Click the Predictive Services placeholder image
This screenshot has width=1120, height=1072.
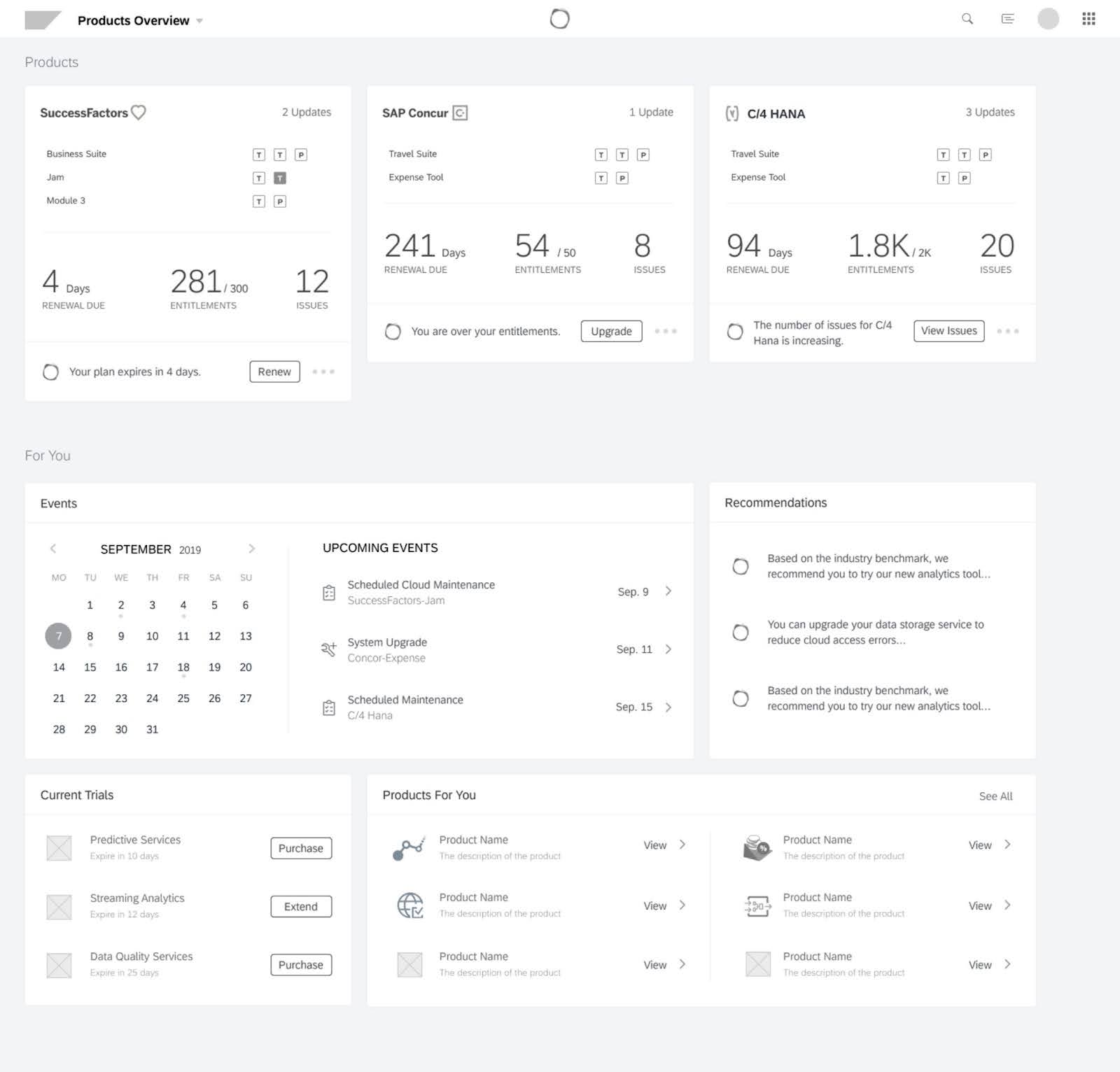click(59, 848)
